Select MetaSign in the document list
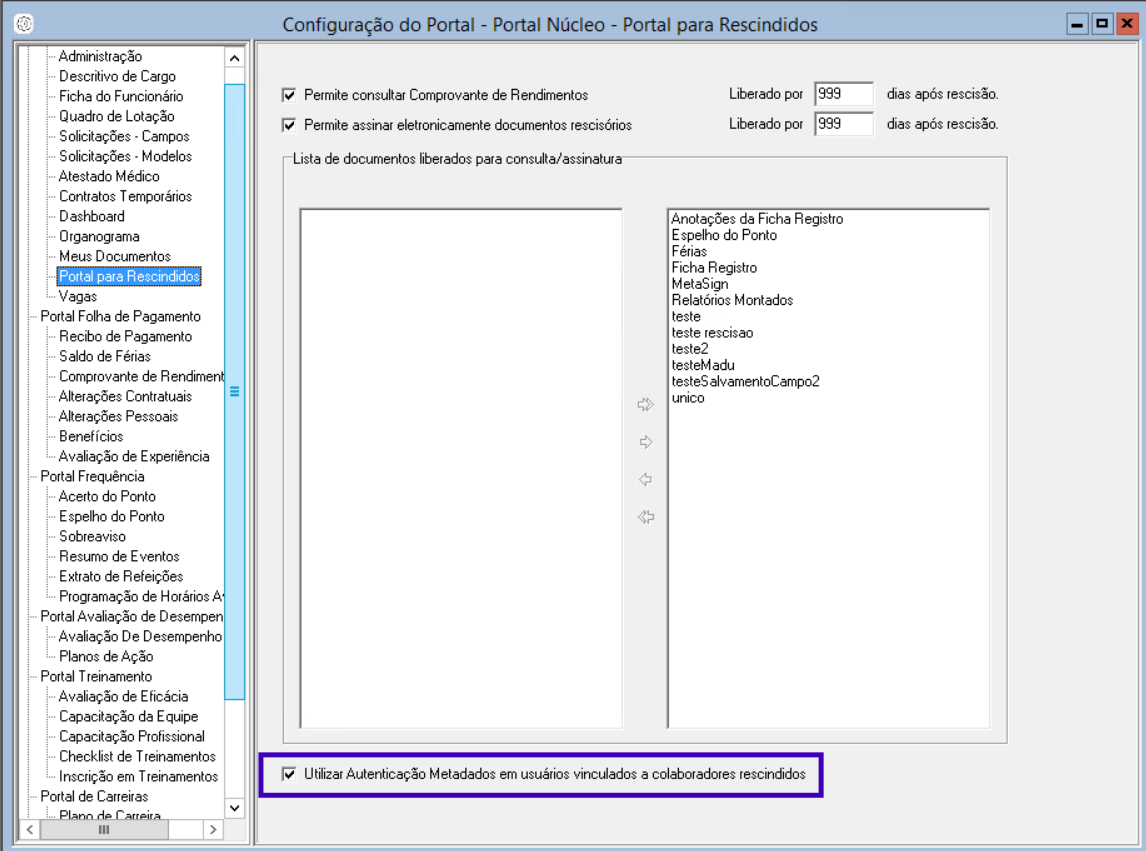The image size is (1146, 851). pos(699,284)
